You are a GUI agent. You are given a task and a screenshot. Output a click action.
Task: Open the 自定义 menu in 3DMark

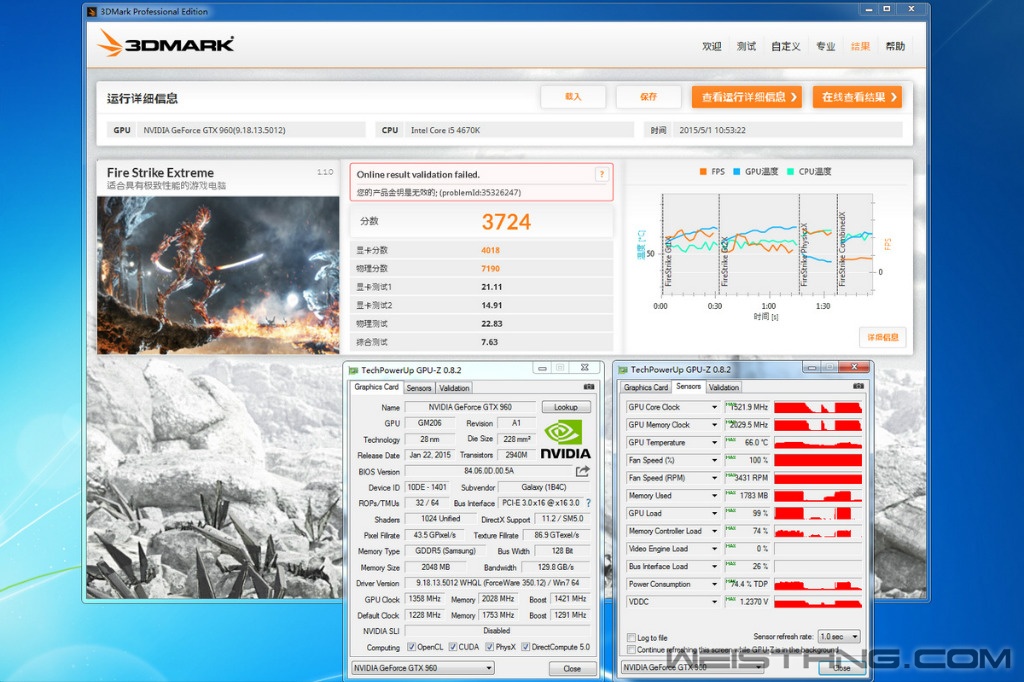click(786, 46)
